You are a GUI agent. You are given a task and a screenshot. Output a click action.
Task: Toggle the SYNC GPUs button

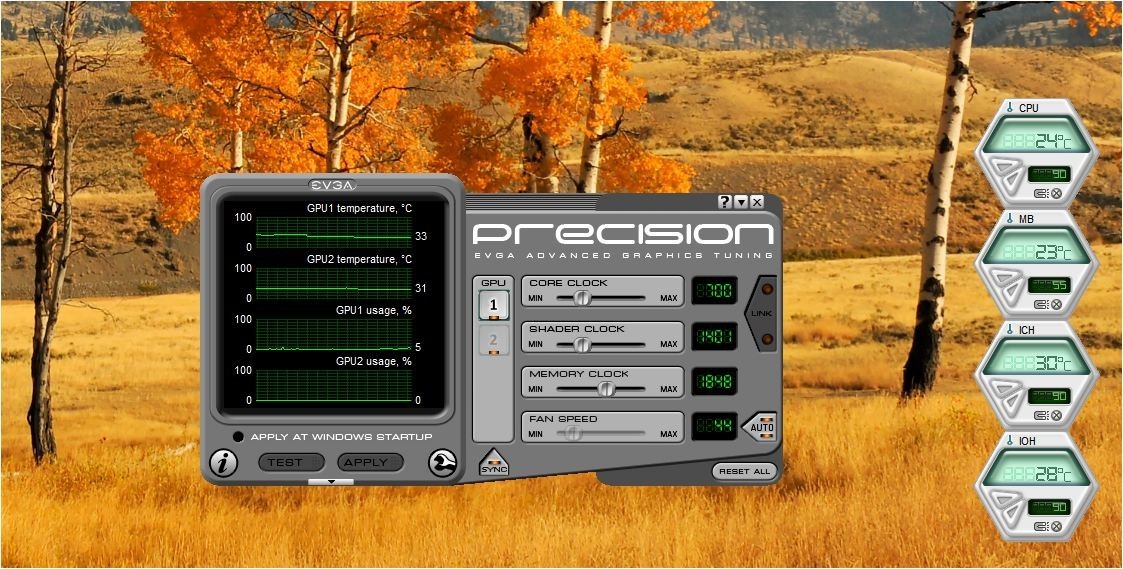(x=493, y=462)
